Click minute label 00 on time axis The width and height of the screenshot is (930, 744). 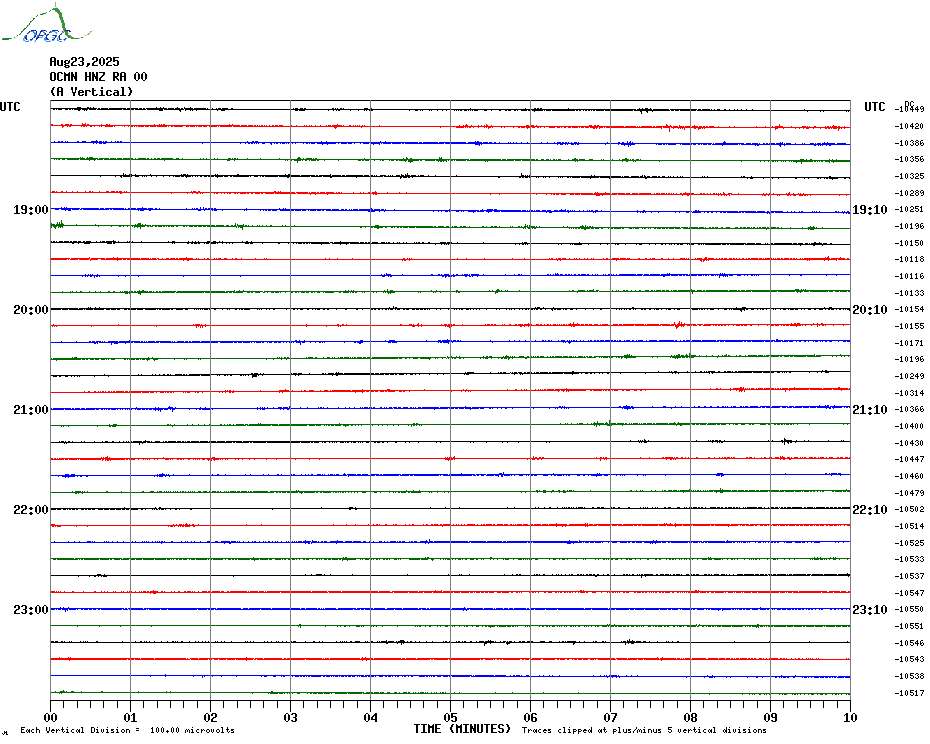point(51,717)
